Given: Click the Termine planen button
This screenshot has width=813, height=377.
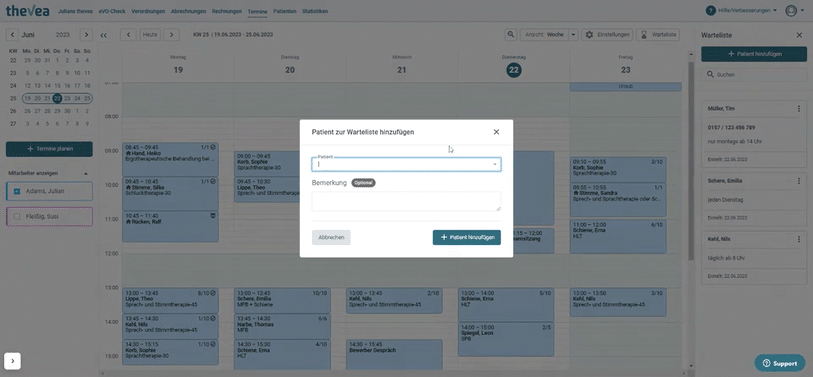Looking at the screenshot, I should pos(49,149).
